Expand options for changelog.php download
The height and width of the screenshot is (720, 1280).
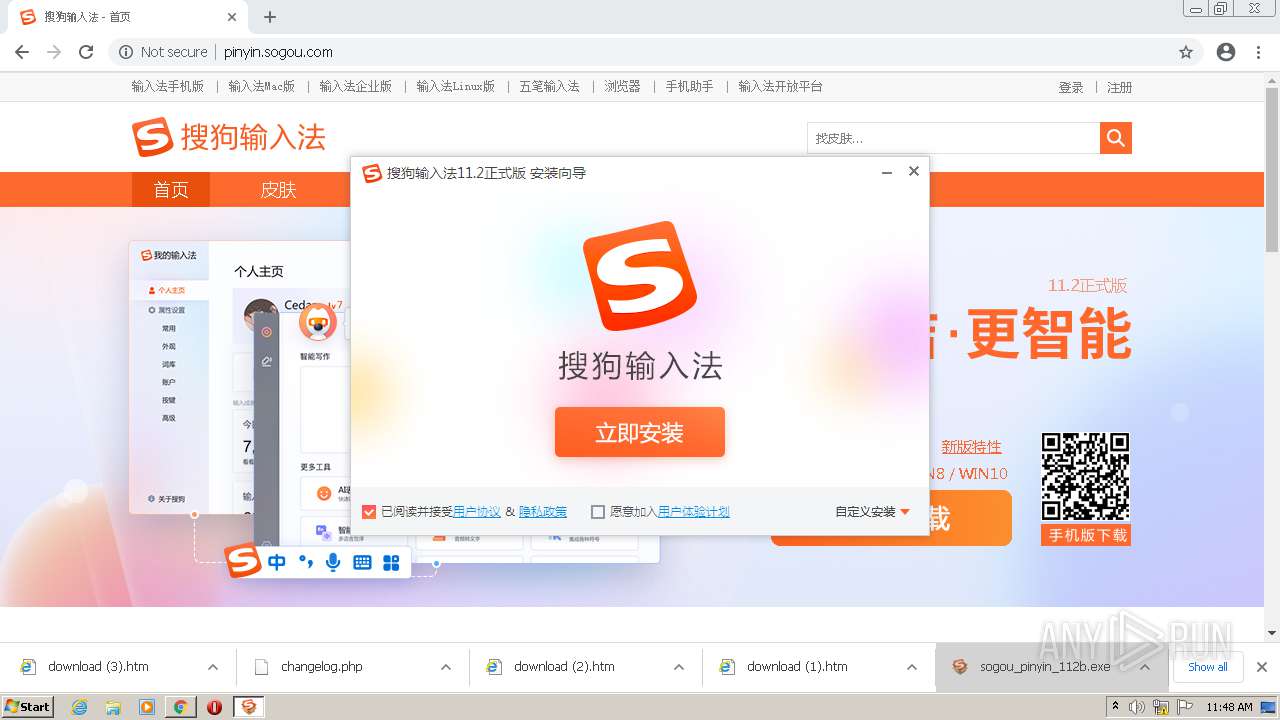coord(446,667)
